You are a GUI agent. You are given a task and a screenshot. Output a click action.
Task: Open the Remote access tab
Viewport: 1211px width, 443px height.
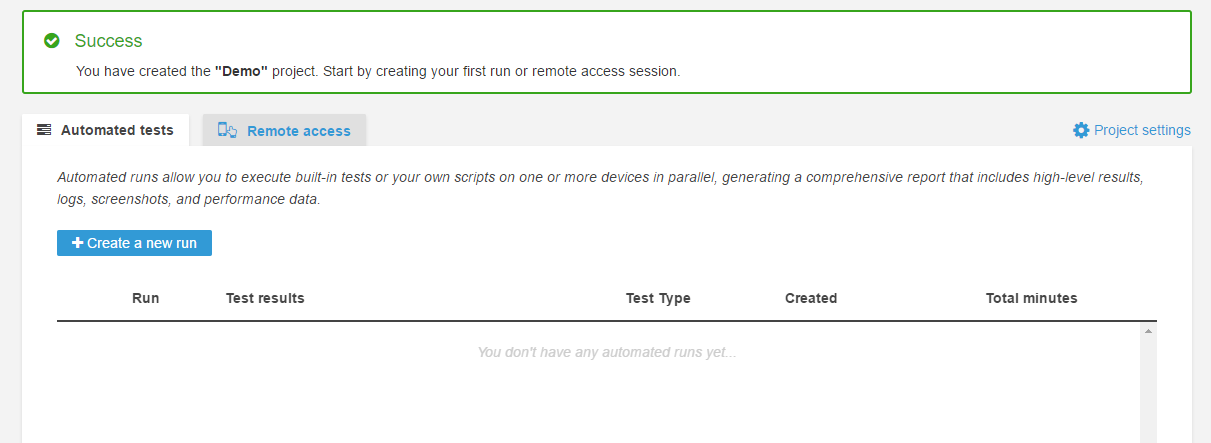click(x=298, y=131)
